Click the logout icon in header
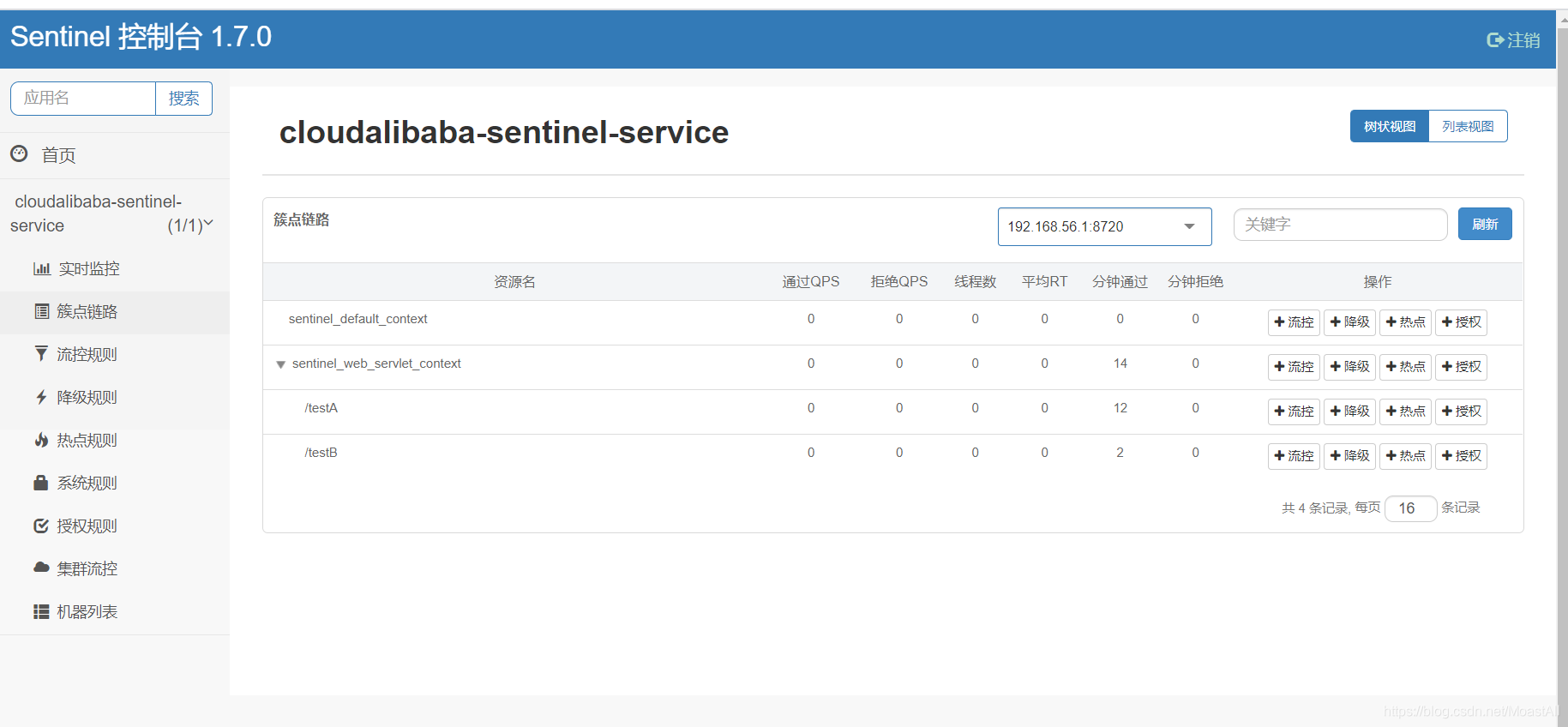 click(x=1495, y=40)
